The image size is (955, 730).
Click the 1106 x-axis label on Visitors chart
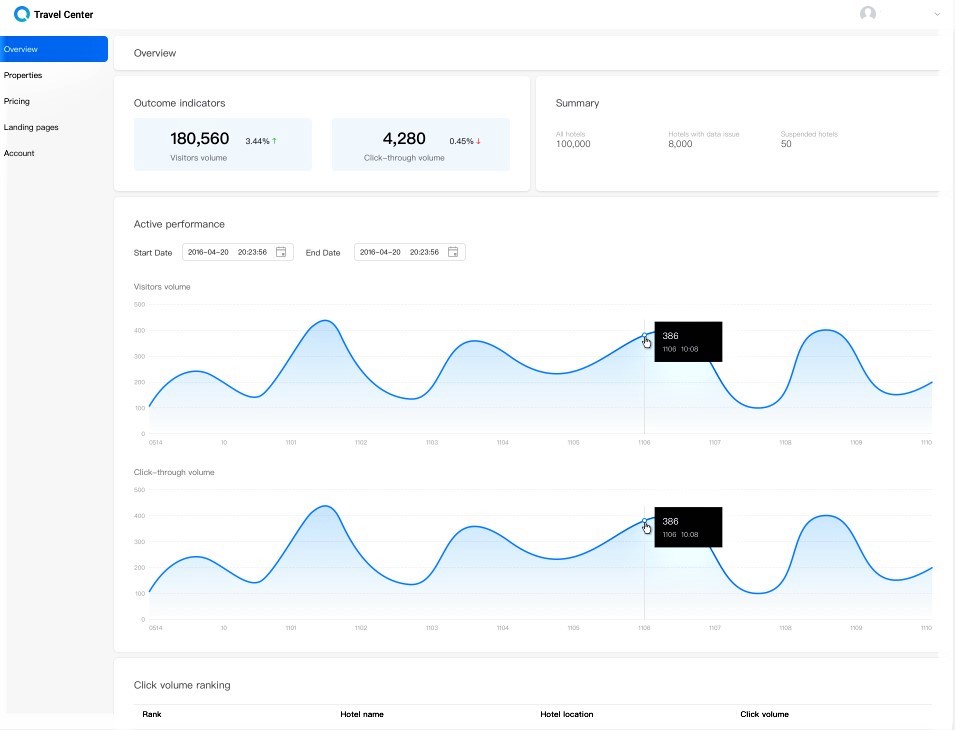pos(644,443)
